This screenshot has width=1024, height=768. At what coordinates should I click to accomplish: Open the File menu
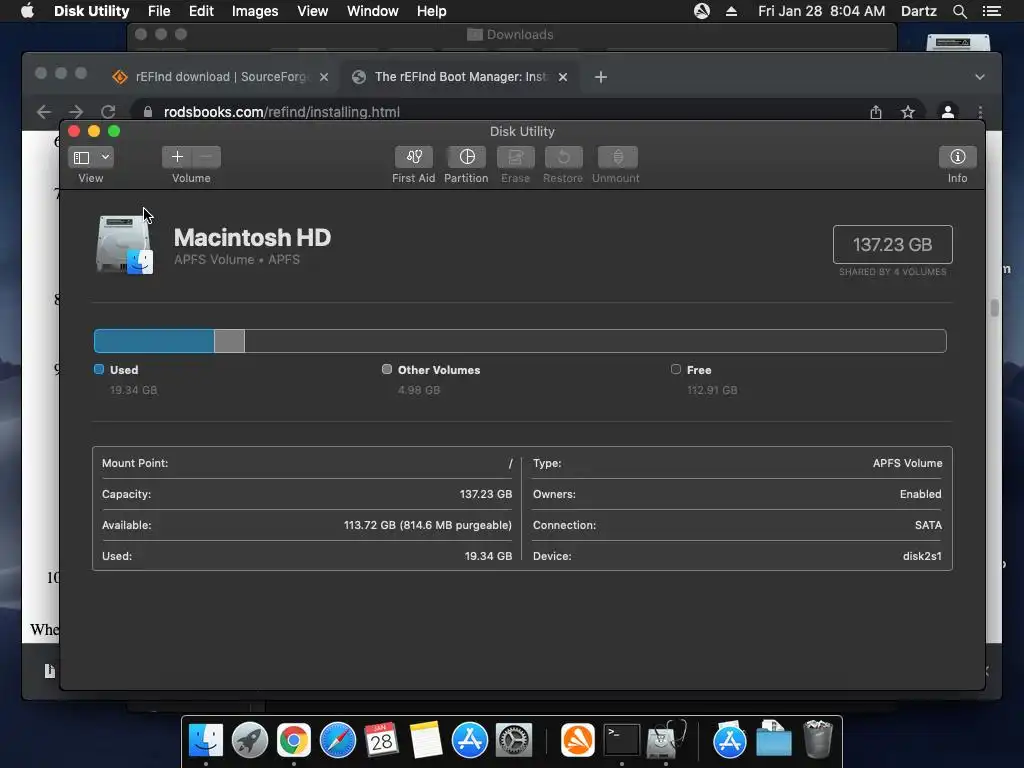coord(159,11)
